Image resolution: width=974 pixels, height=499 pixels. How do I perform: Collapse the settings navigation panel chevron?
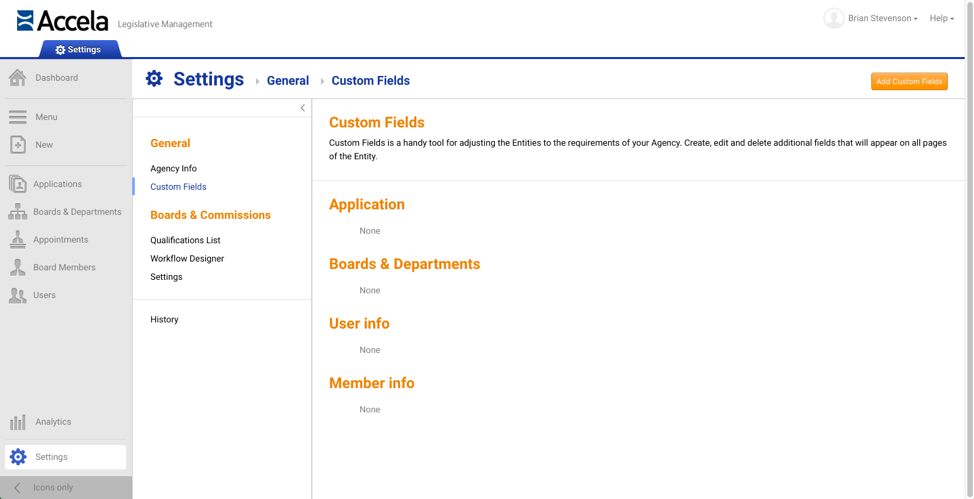tap(303, 108)
